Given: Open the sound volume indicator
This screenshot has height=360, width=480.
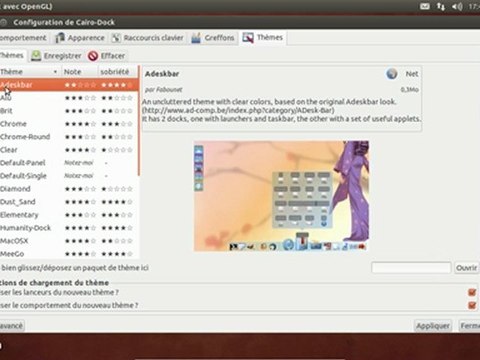Looking at the screenshot, I should 457,6.
